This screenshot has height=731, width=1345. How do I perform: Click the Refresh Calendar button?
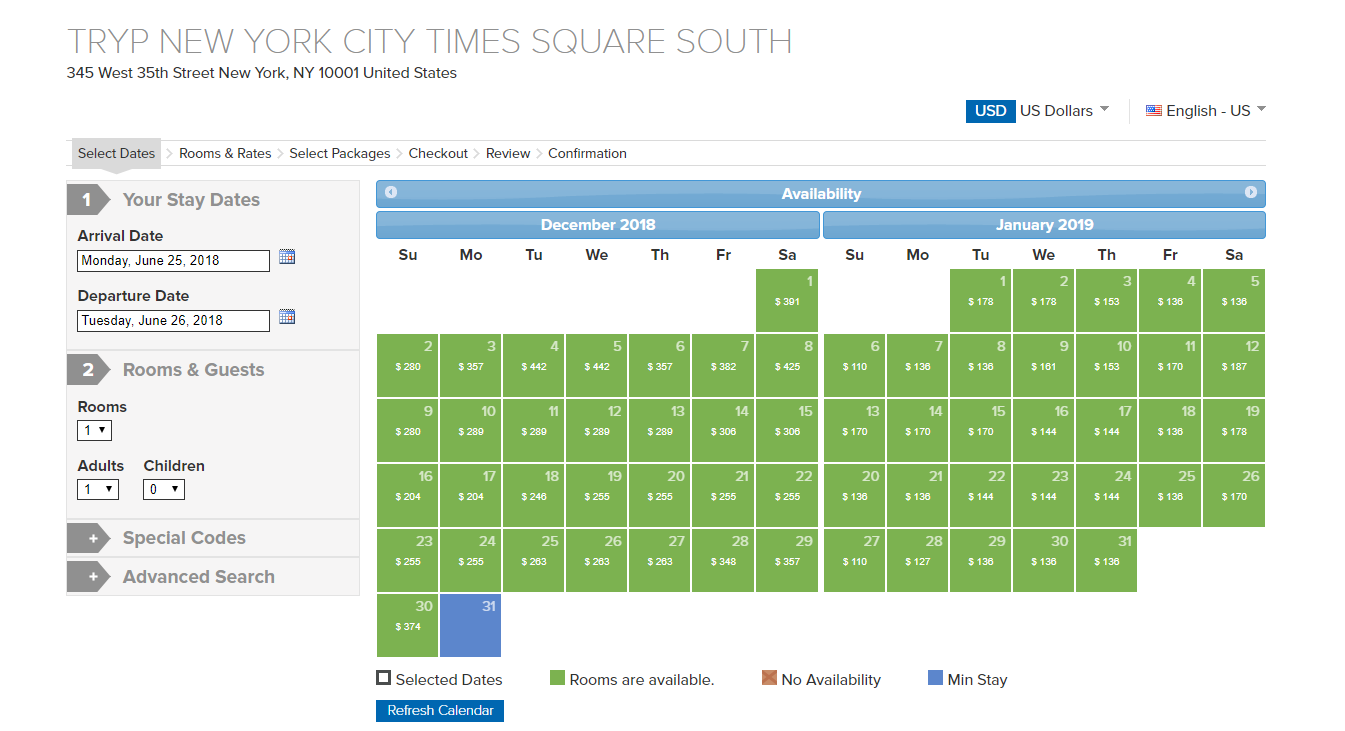point(440,711)
